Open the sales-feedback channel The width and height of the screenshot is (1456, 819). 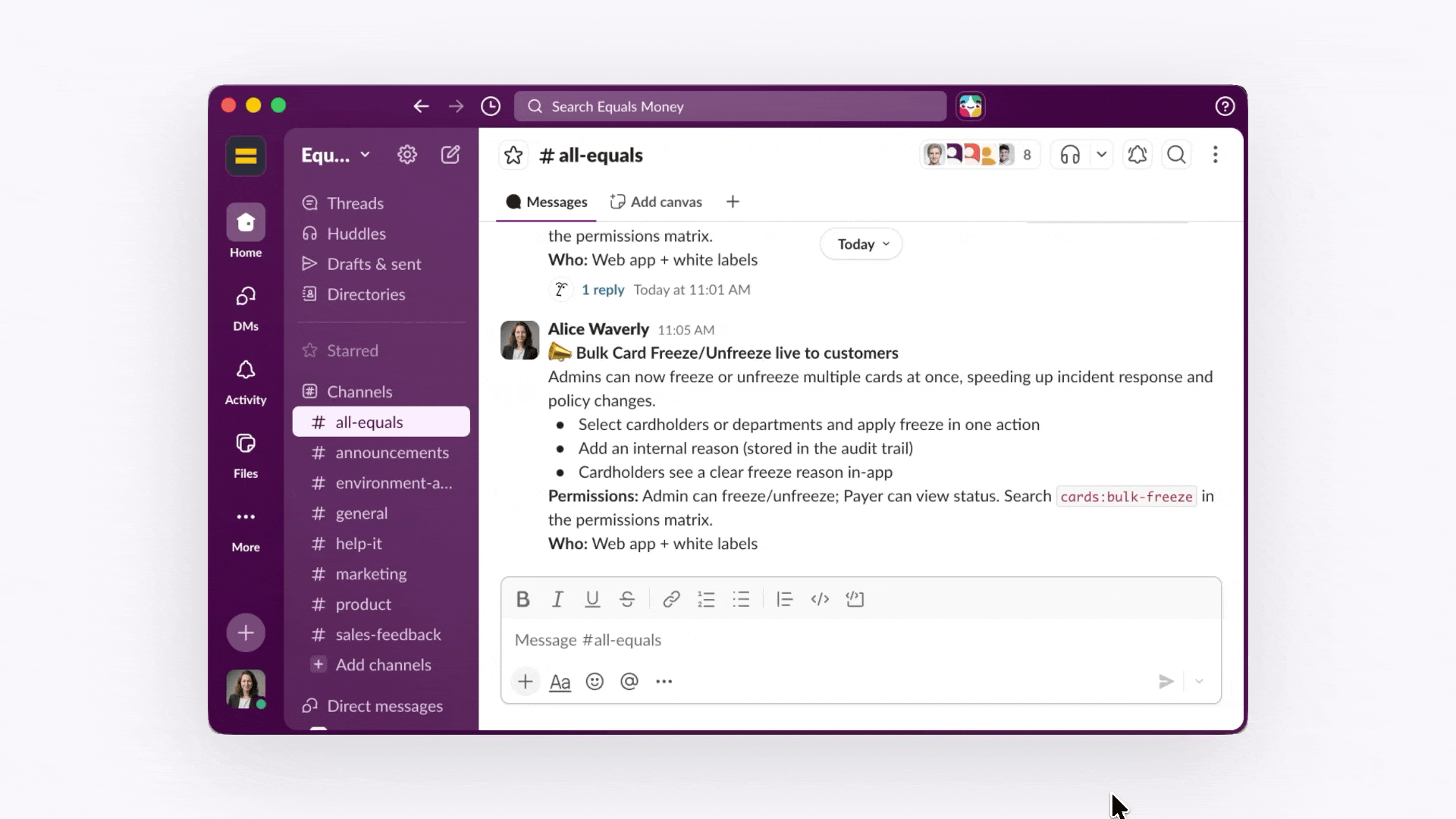click(x=381, y=635)
